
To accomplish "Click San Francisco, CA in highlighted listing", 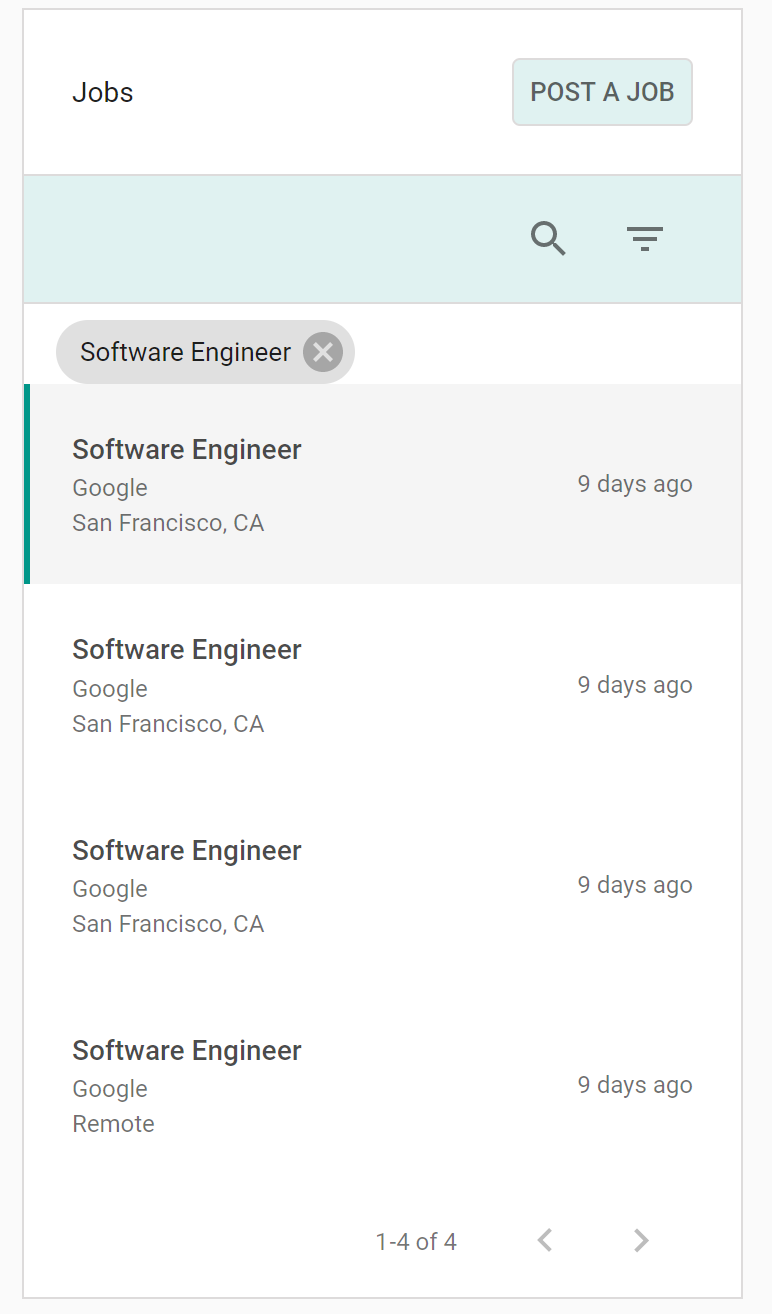I will click(x=168, y=523).
